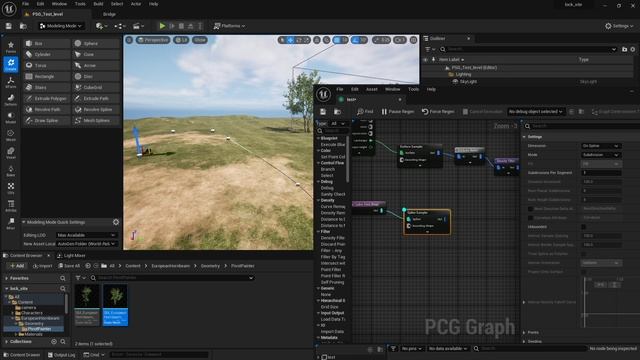Screen dimensions: 640x360
Task: Open the Voxel category in modeling sidebar
Action: click(11, 153)
